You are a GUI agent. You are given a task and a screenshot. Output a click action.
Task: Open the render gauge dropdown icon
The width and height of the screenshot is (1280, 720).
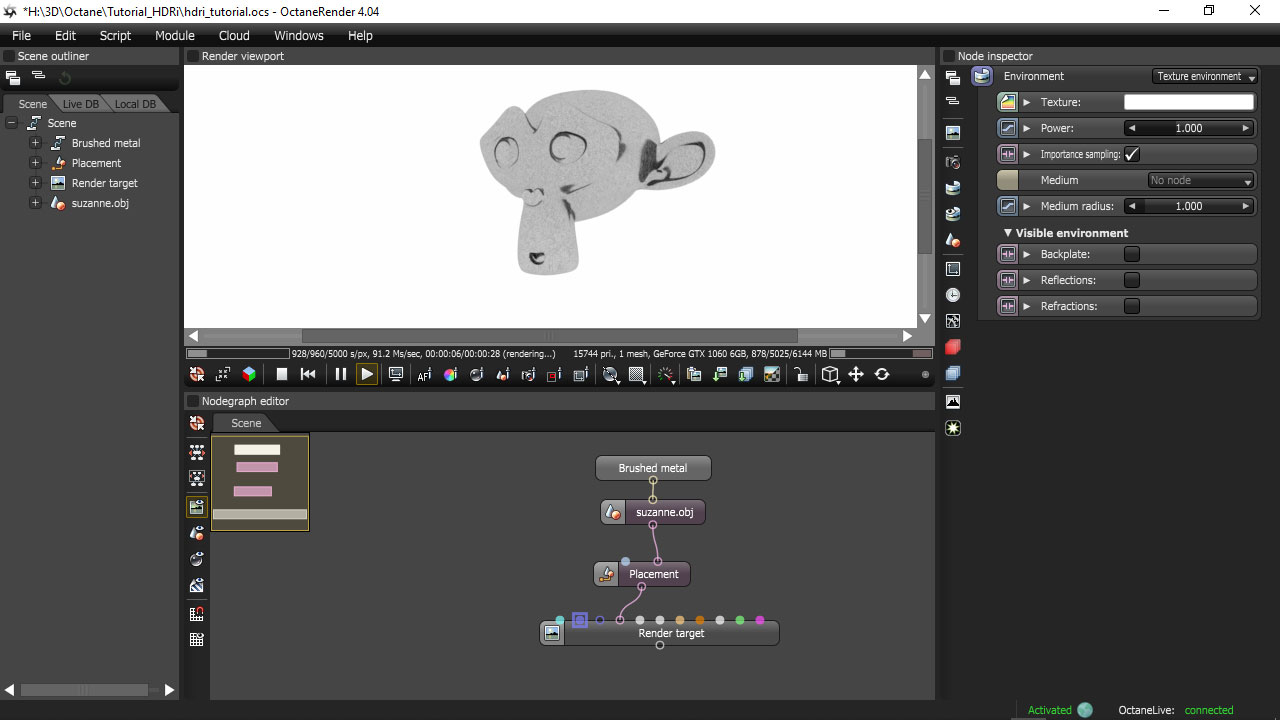(666, 374)
